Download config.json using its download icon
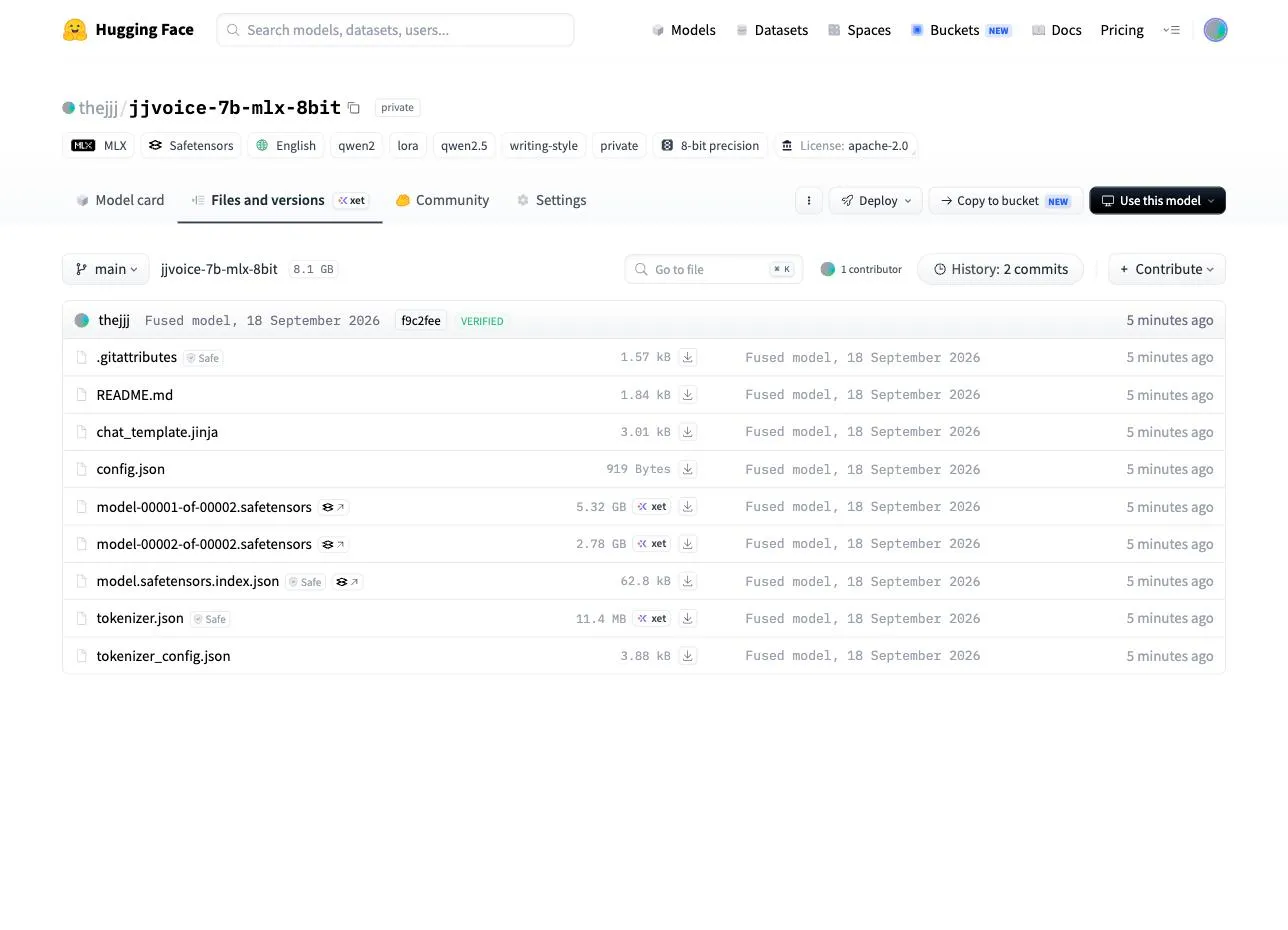This screenshot has width=1288, height=930. point(688,469)
